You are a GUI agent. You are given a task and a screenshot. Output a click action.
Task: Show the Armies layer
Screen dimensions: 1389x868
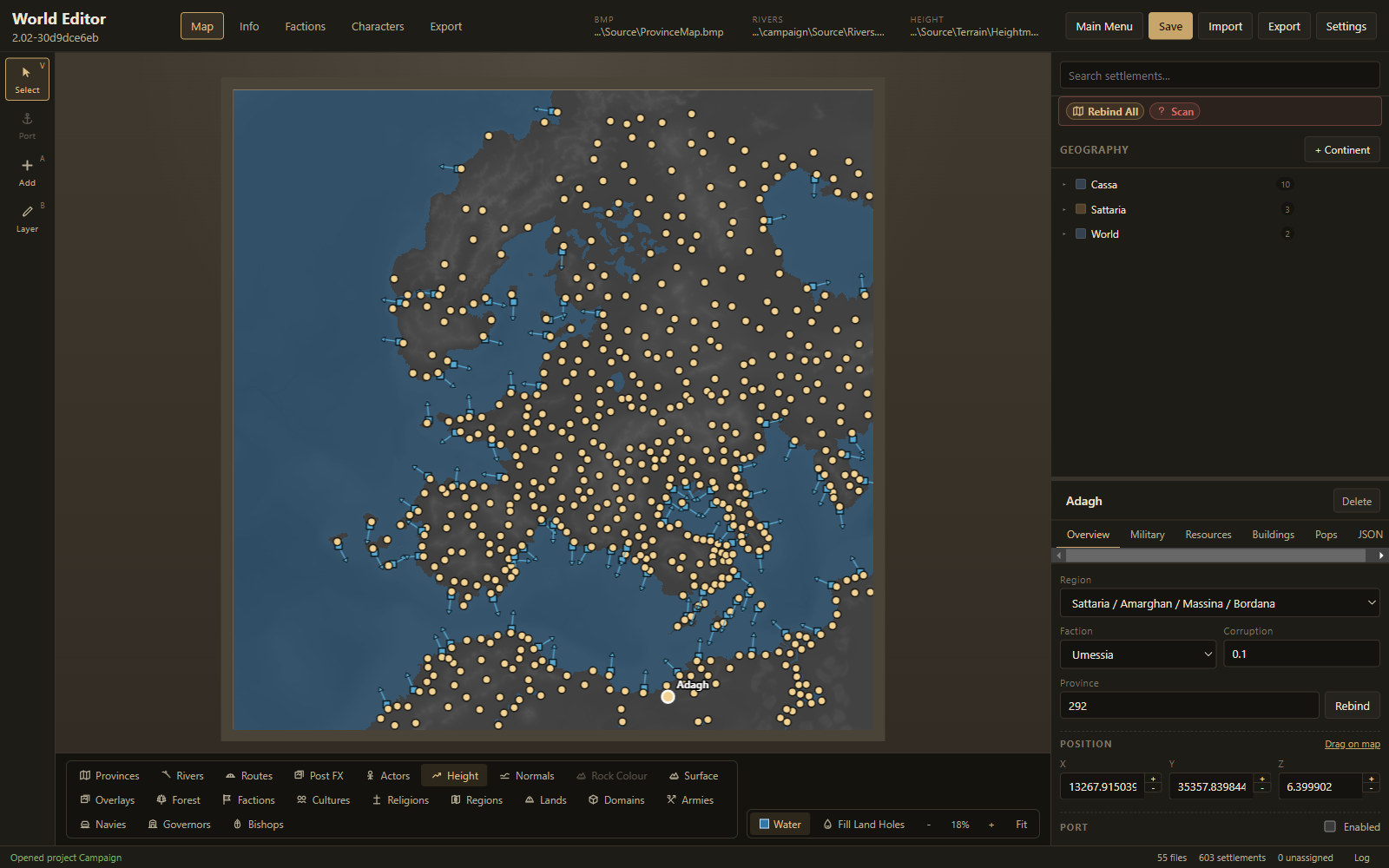coord(690,800)
